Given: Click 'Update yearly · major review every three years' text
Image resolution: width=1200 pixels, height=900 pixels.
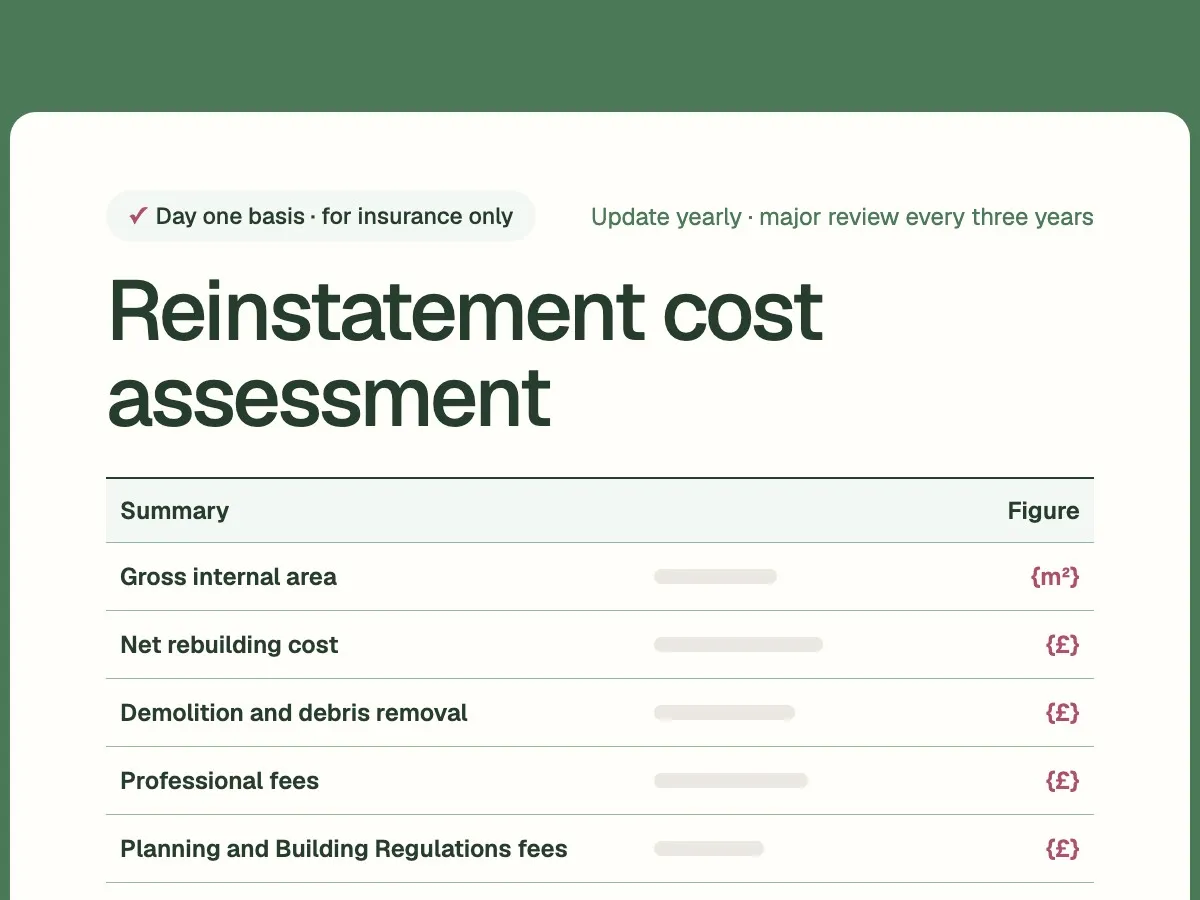Looking at the screenshot, I should pyautogui.click(x=842, y=217).
